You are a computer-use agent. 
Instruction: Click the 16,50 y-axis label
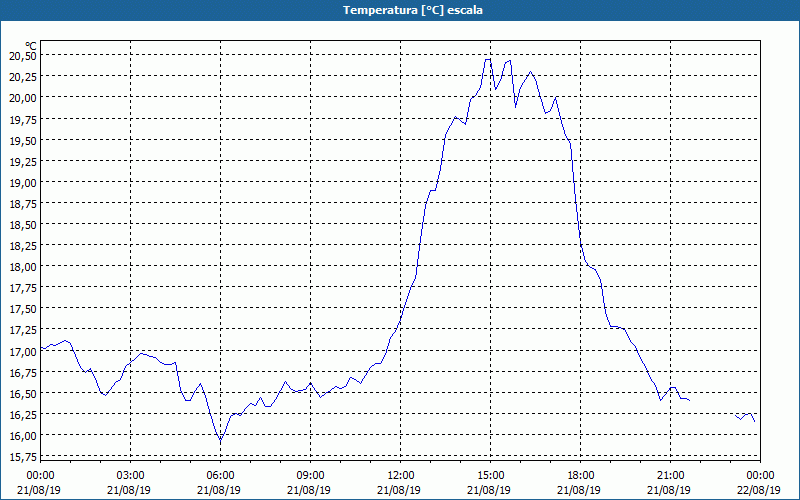[23, 394]
